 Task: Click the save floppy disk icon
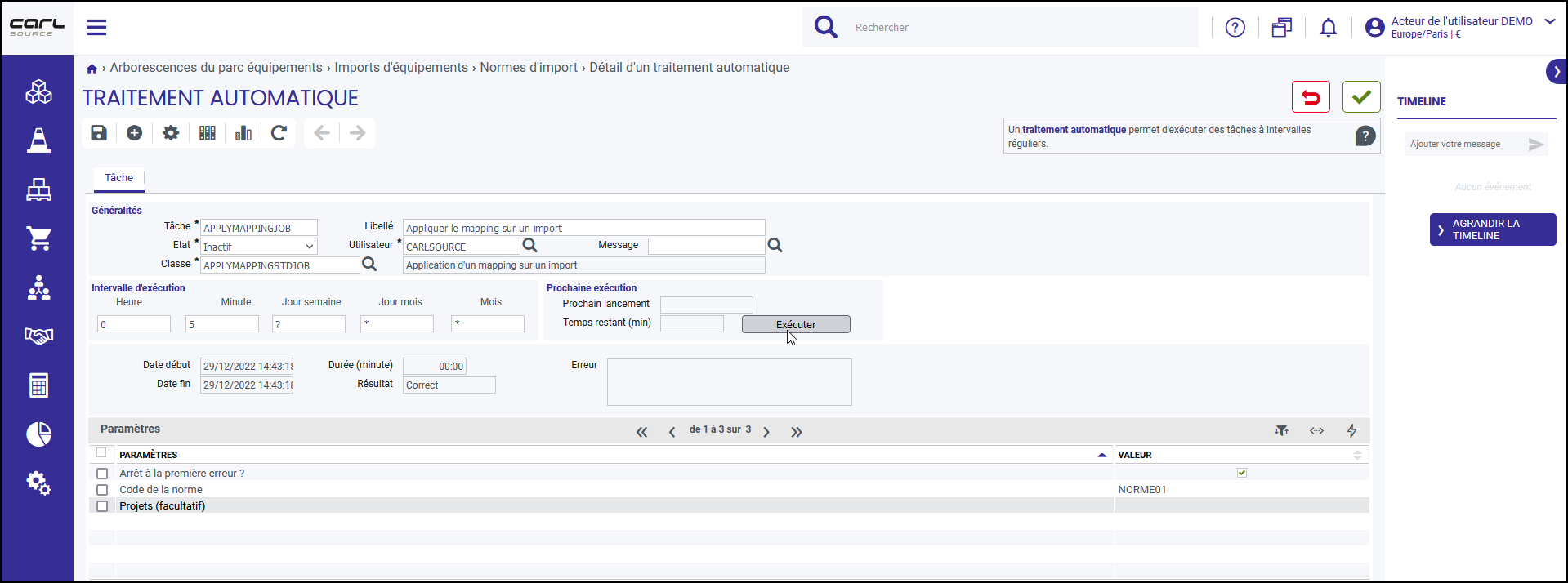coord(99,133)
